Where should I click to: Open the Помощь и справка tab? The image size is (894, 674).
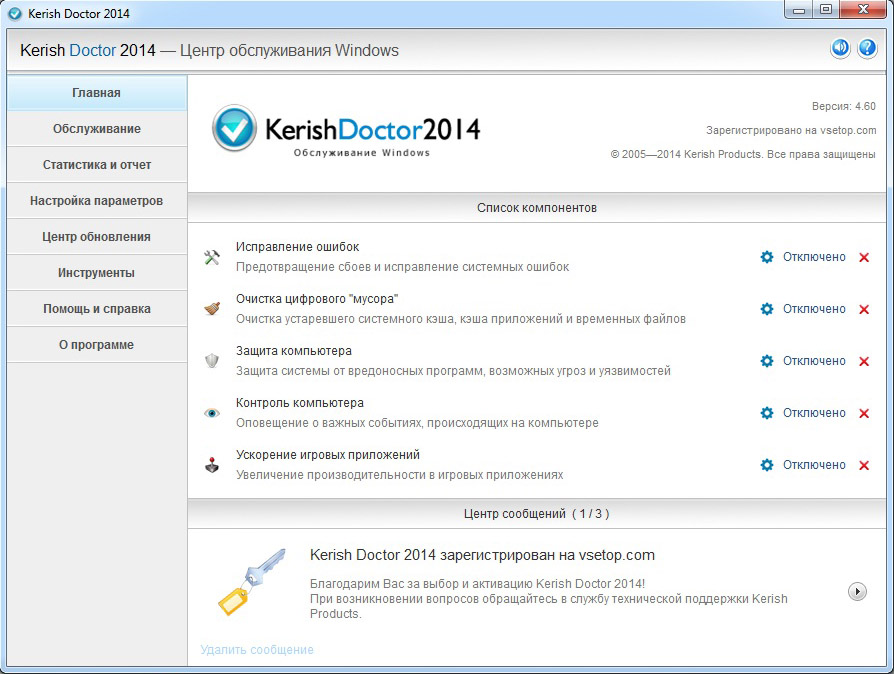pos(97,308)
